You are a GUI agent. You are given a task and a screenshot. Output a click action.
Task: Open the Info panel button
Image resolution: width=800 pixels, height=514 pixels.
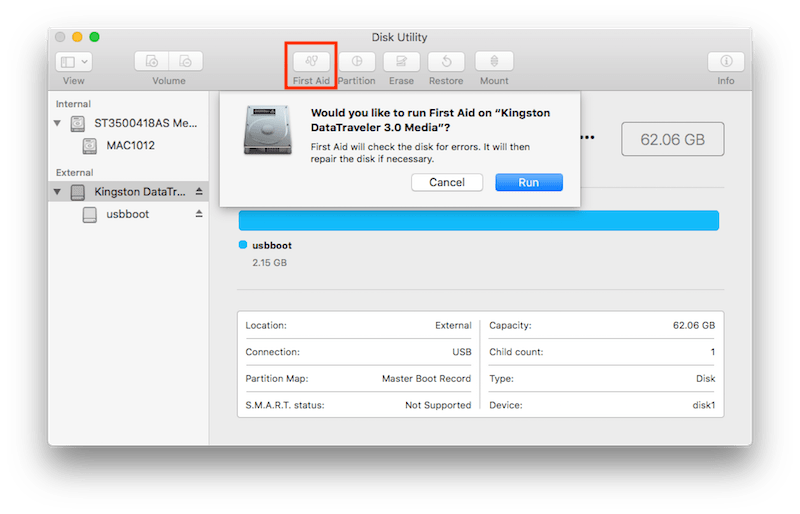pos(726,61)
